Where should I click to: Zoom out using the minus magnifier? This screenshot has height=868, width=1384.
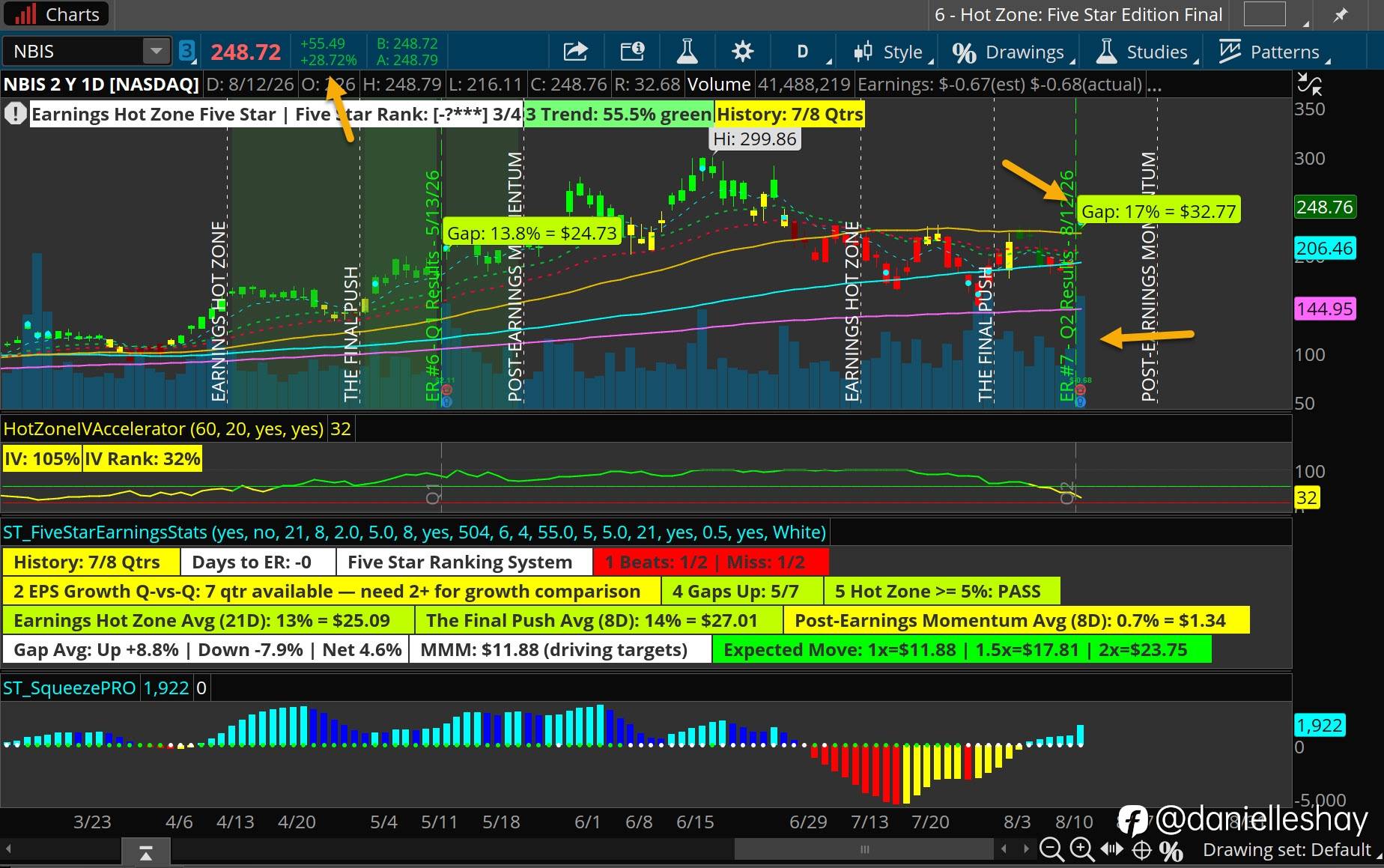1051,850
